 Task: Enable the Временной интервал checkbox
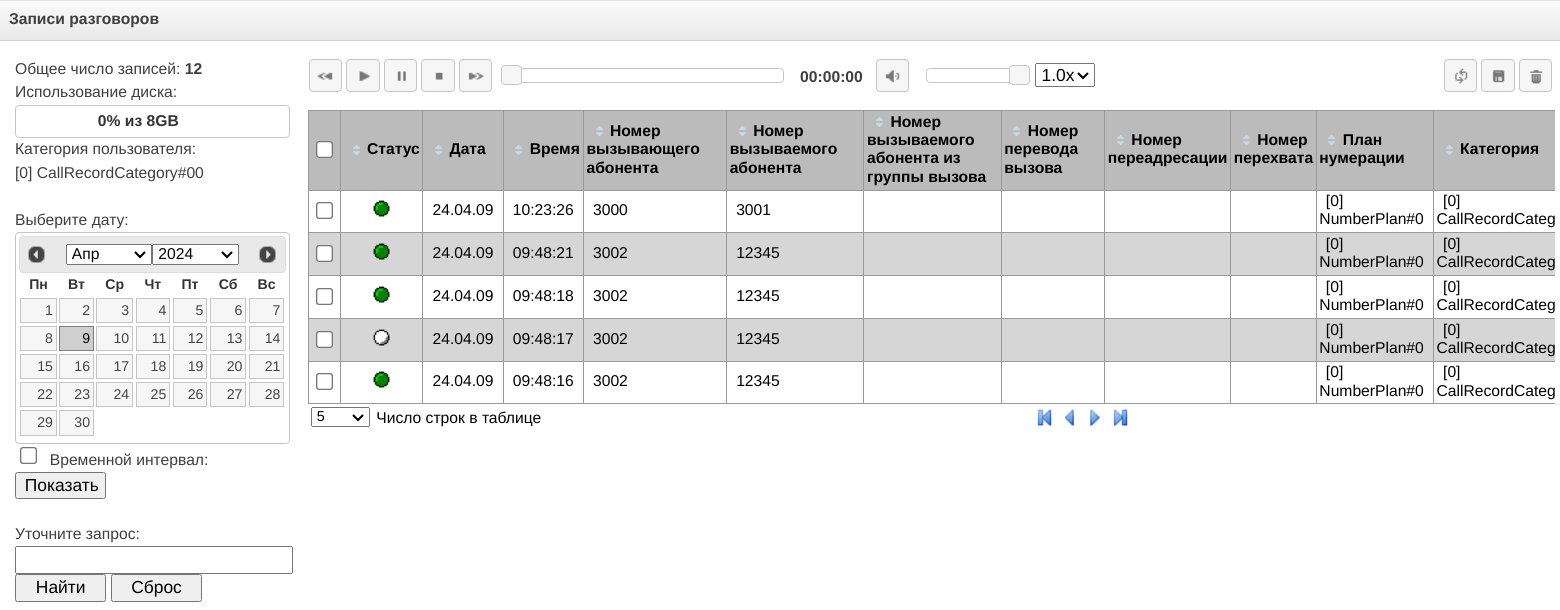tap(29, 456)
